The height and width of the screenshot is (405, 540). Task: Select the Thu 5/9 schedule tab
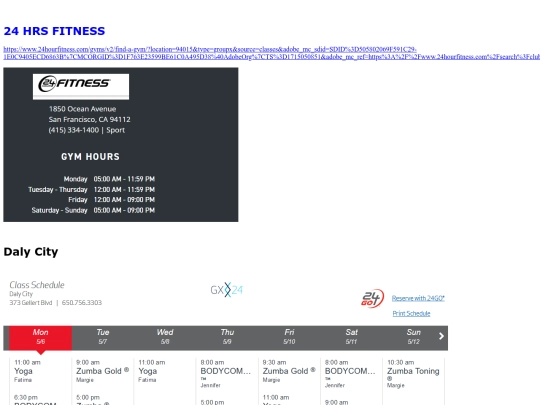[x=227, y=338]
